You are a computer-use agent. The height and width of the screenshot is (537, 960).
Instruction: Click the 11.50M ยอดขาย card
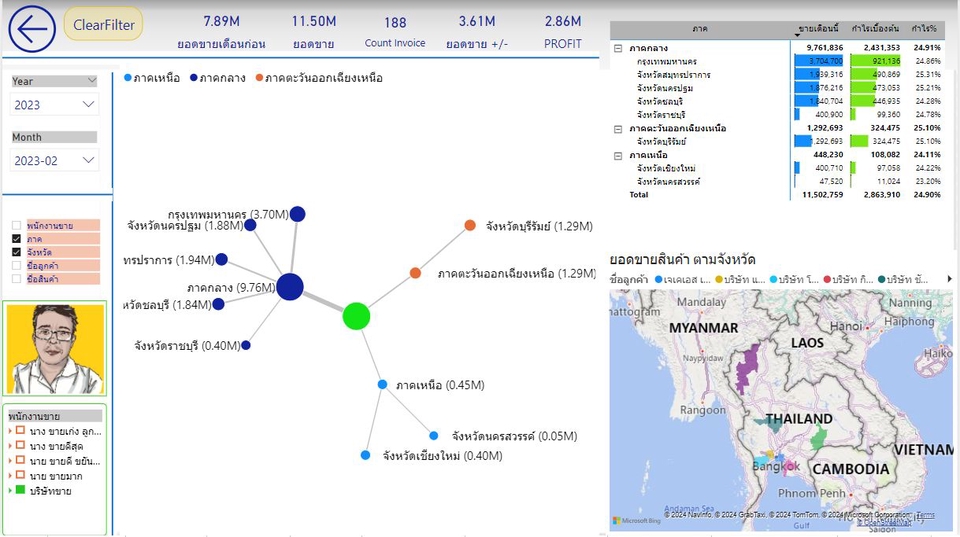[x=313, y=31]
